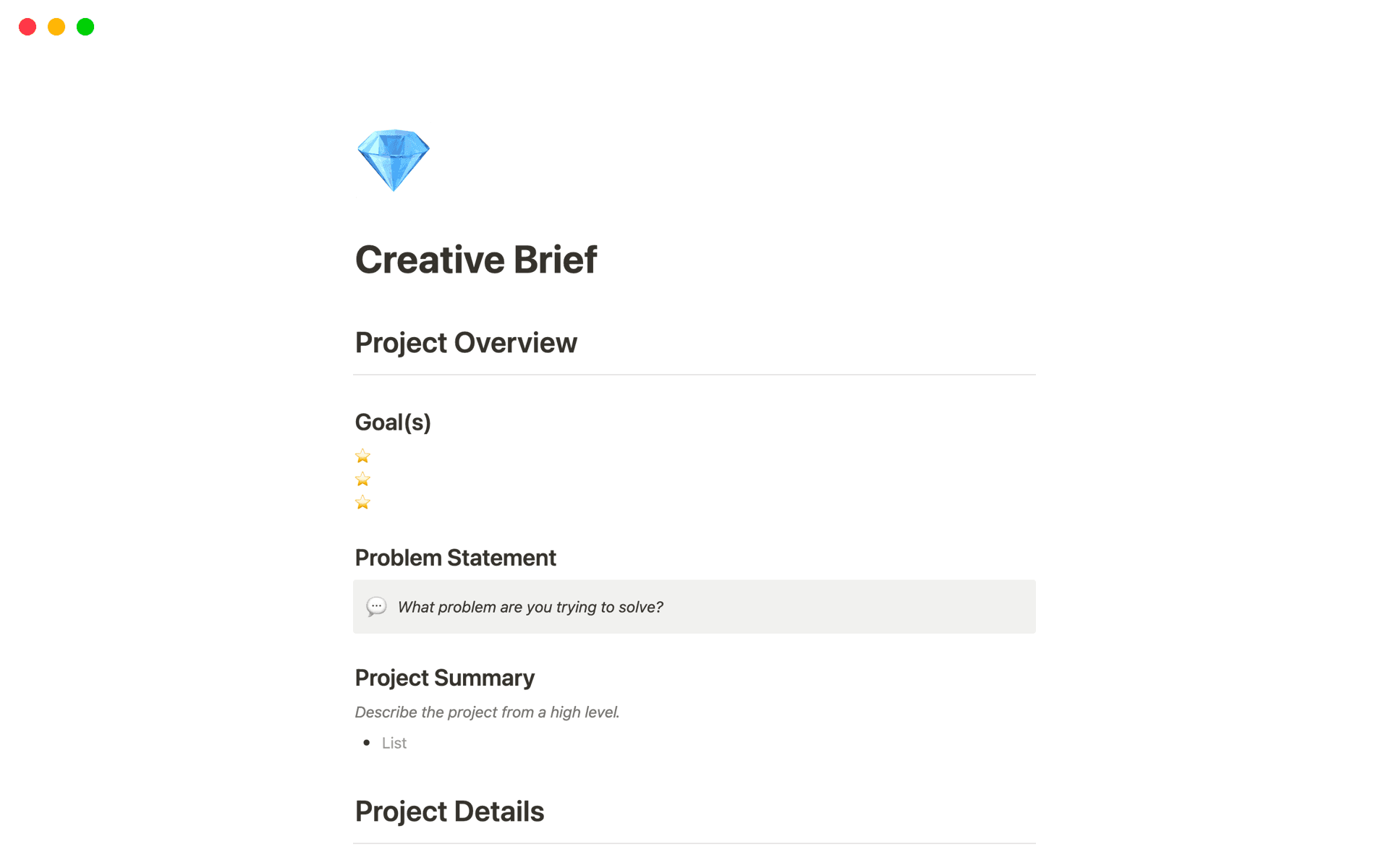Screen dimensions: 1389x868
Task: Click the Project Overview heading
Action: click(x=466, y=343)
